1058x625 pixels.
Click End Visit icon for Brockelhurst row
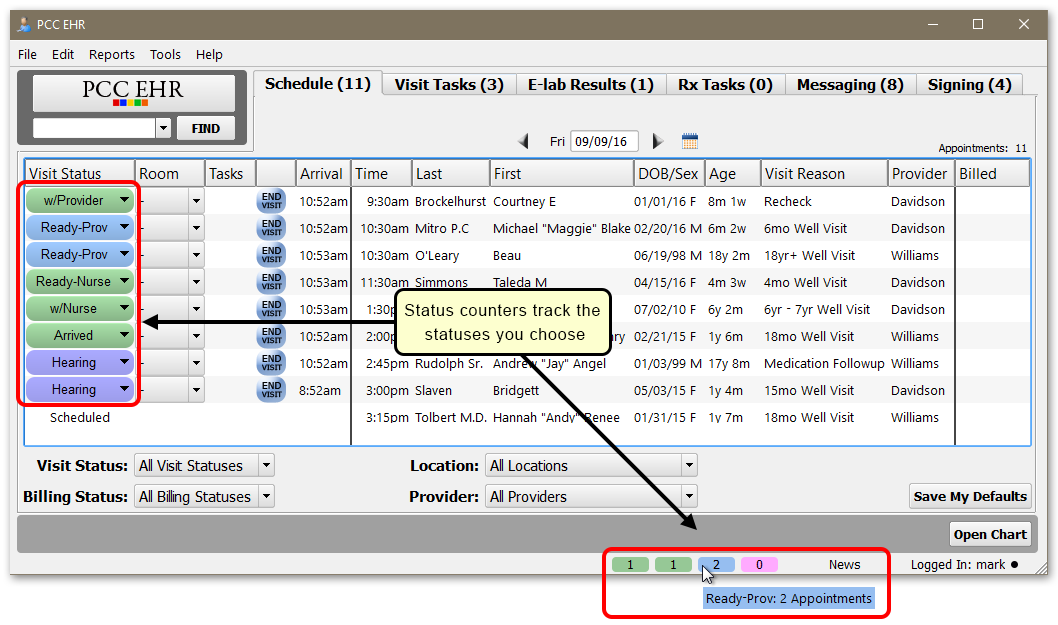(271, 201)
